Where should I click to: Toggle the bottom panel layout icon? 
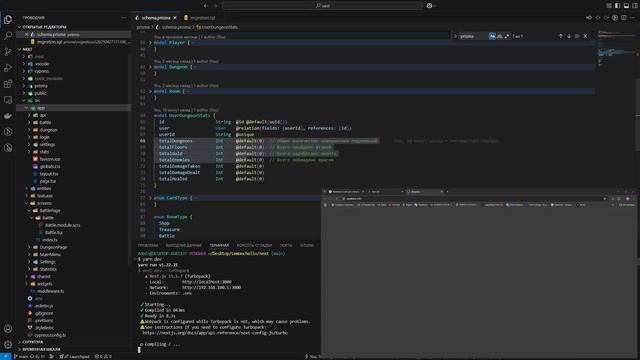(626, 6)
